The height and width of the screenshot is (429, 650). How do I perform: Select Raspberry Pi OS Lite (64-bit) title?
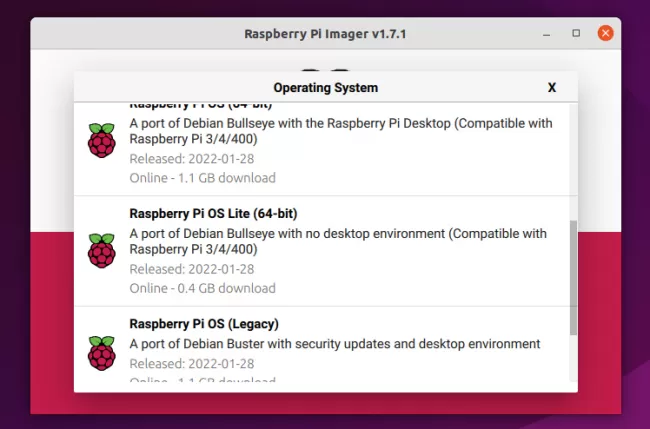coord(213,213)
